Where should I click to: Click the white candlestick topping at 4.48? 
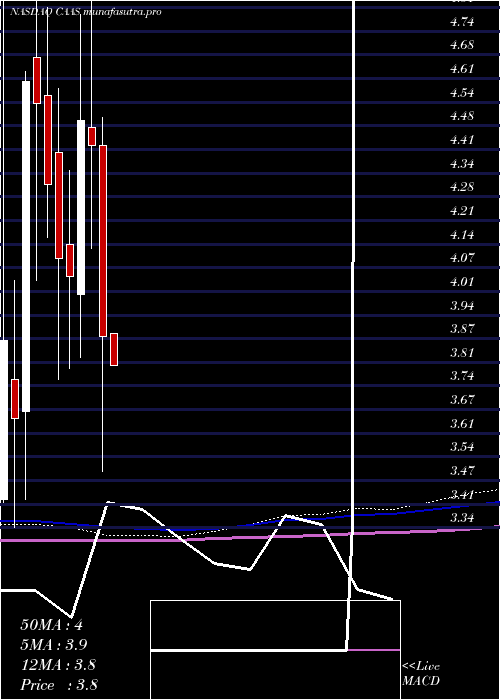(x=81, y=207)
